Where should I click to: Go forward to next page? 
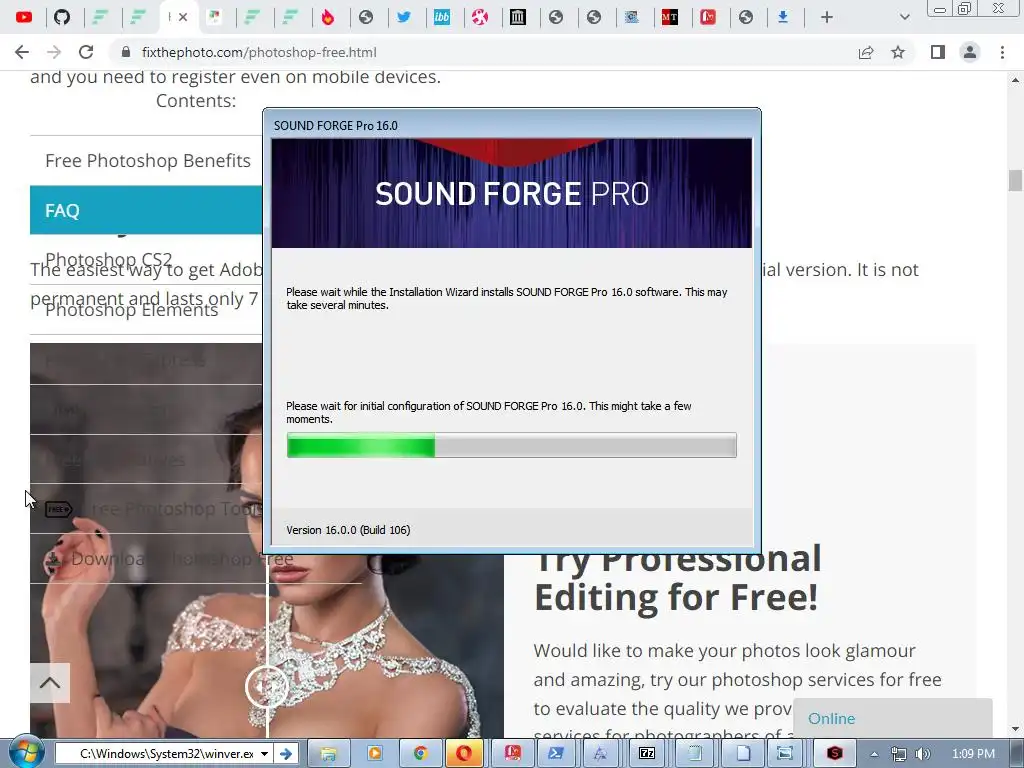[x=54, y=52]
